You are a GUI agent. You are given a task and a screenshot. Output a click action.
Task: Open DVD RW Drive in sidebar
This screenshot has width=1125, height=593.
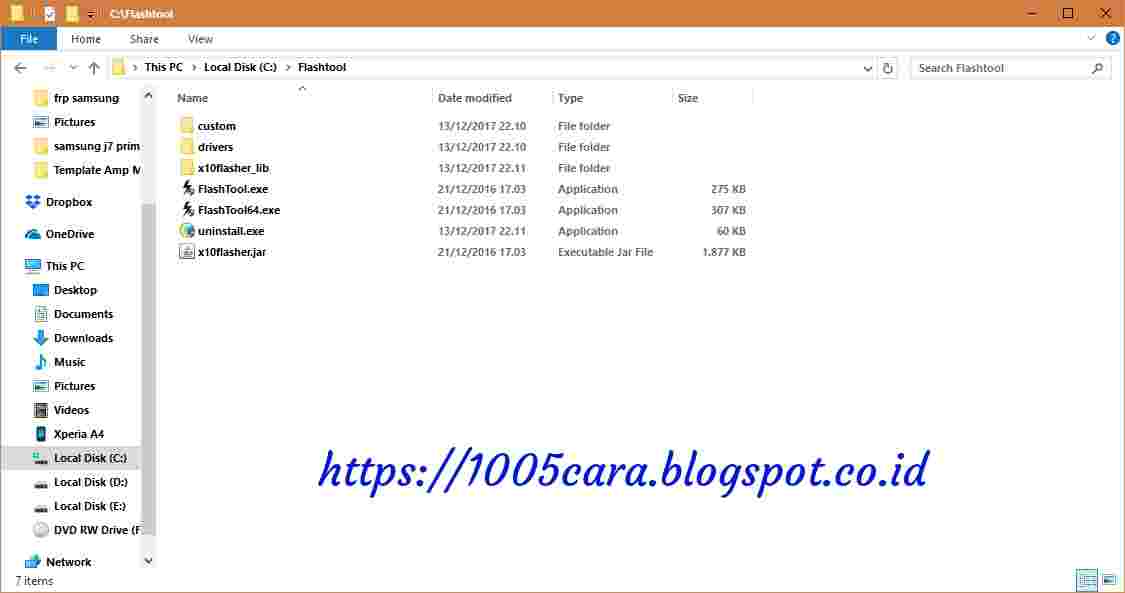[x=88, y=530]
